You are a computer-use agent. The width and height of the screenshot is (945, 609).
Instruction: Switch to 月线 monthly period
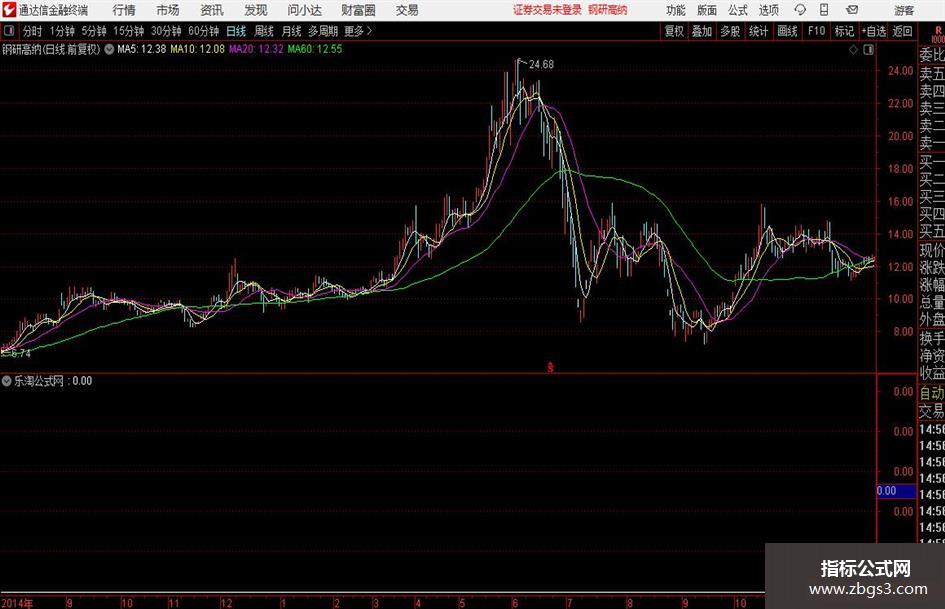coord(291,31)
